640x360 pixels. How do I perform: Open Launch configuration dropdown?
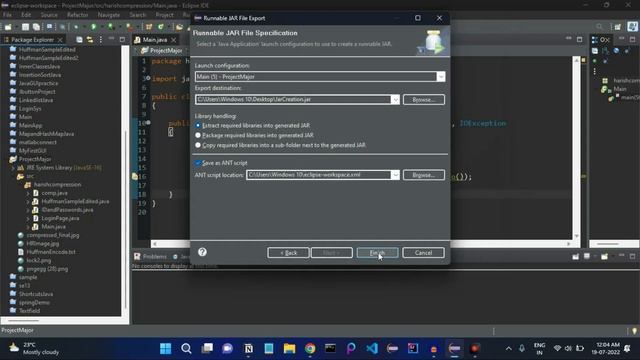pyautogui.click(x=441, y=77)
